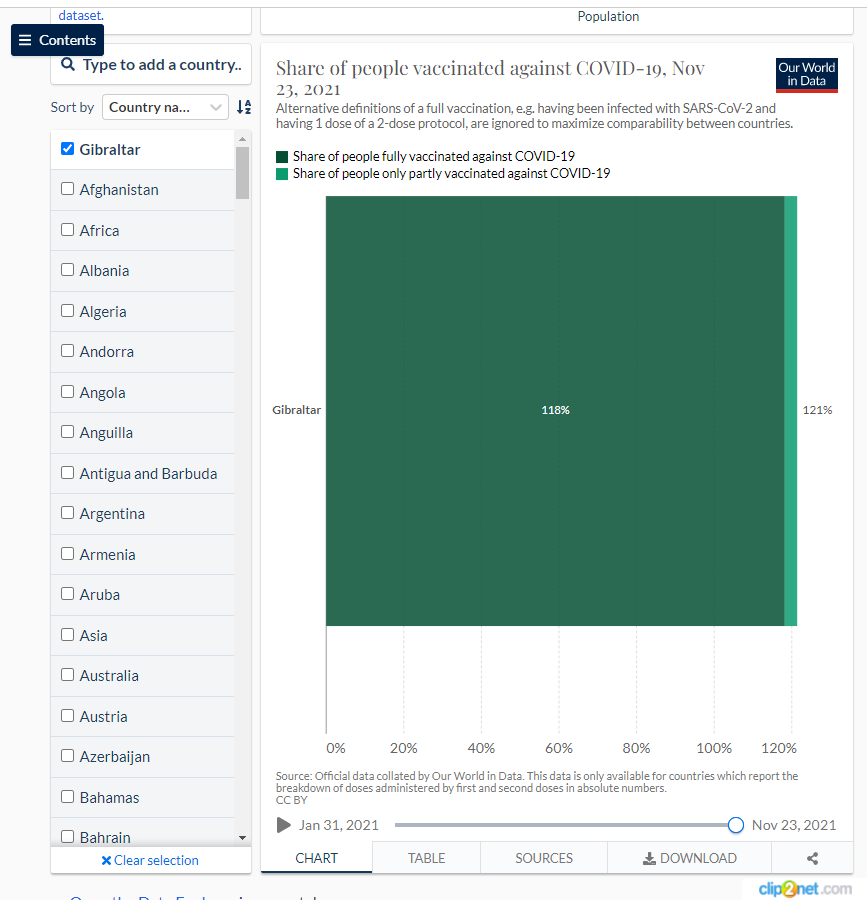Click the dark green fully vaccinated legend swatch
The height and width of the screenshot is (900, 867).
pos(282,156)
